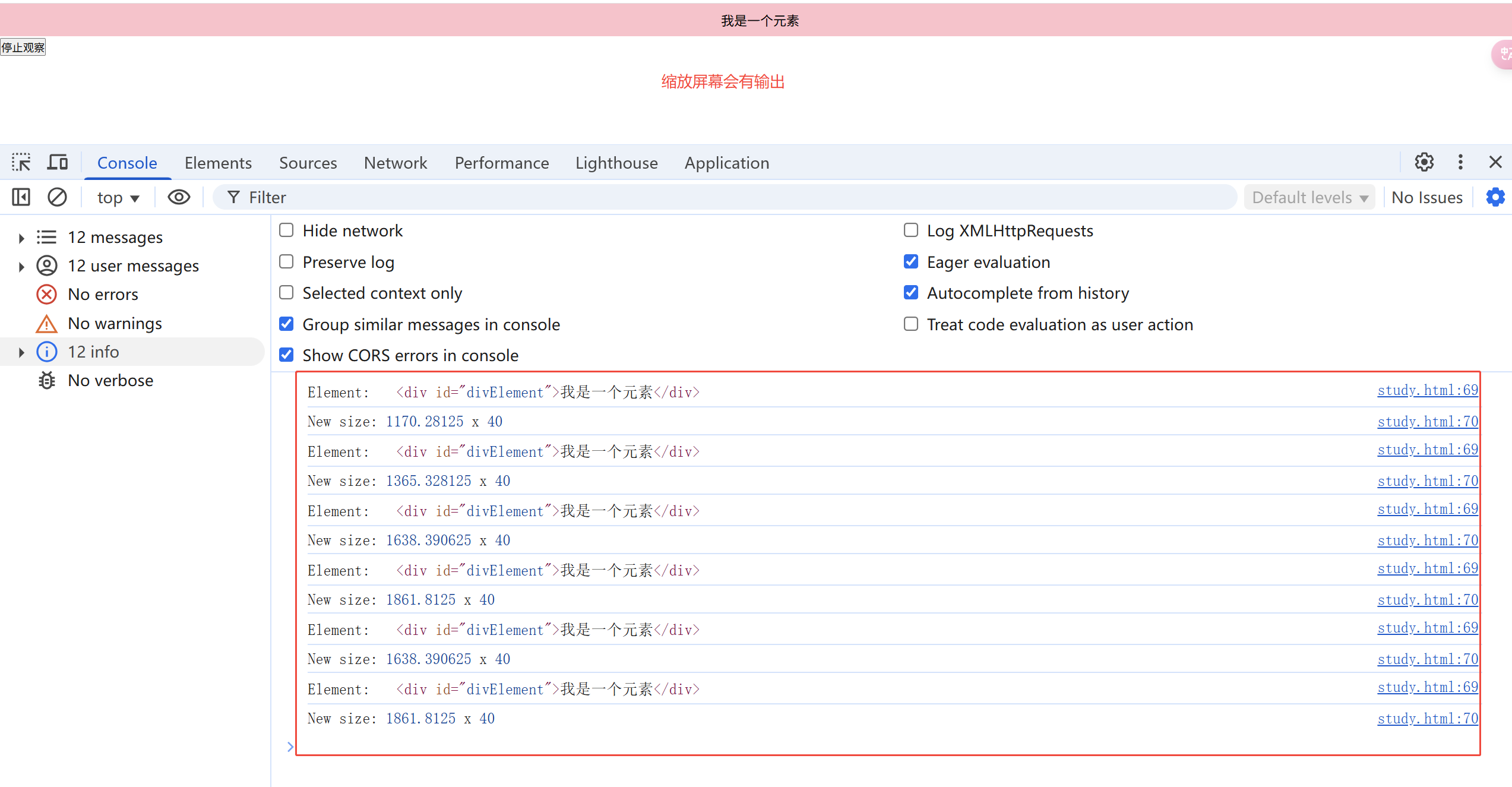1512x787 pixels.
Task: Disable Group similar messages in console
Action: [286, 324]
